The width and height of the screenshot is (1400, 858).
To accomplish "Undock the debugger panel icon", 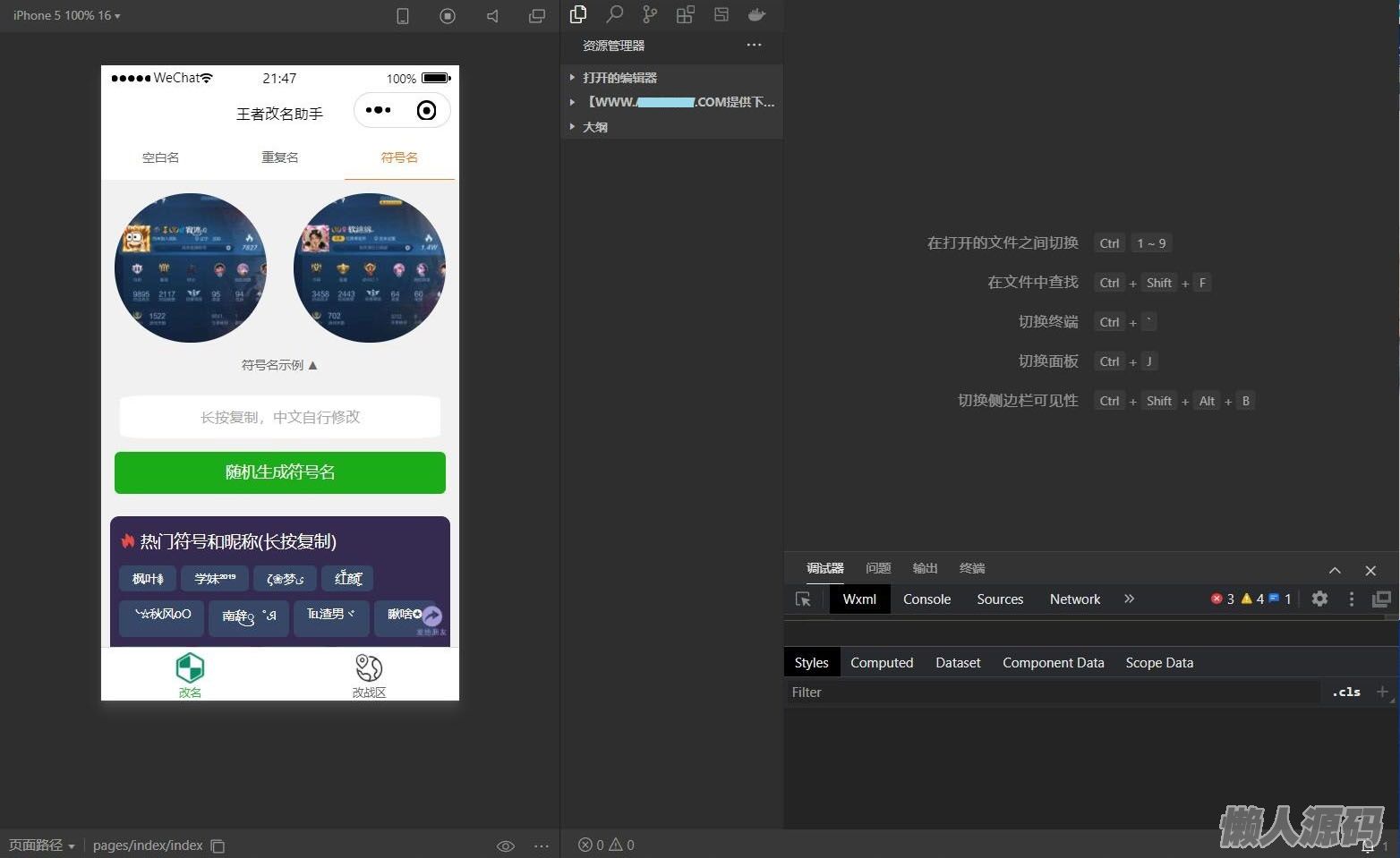I will (1382, 599).
